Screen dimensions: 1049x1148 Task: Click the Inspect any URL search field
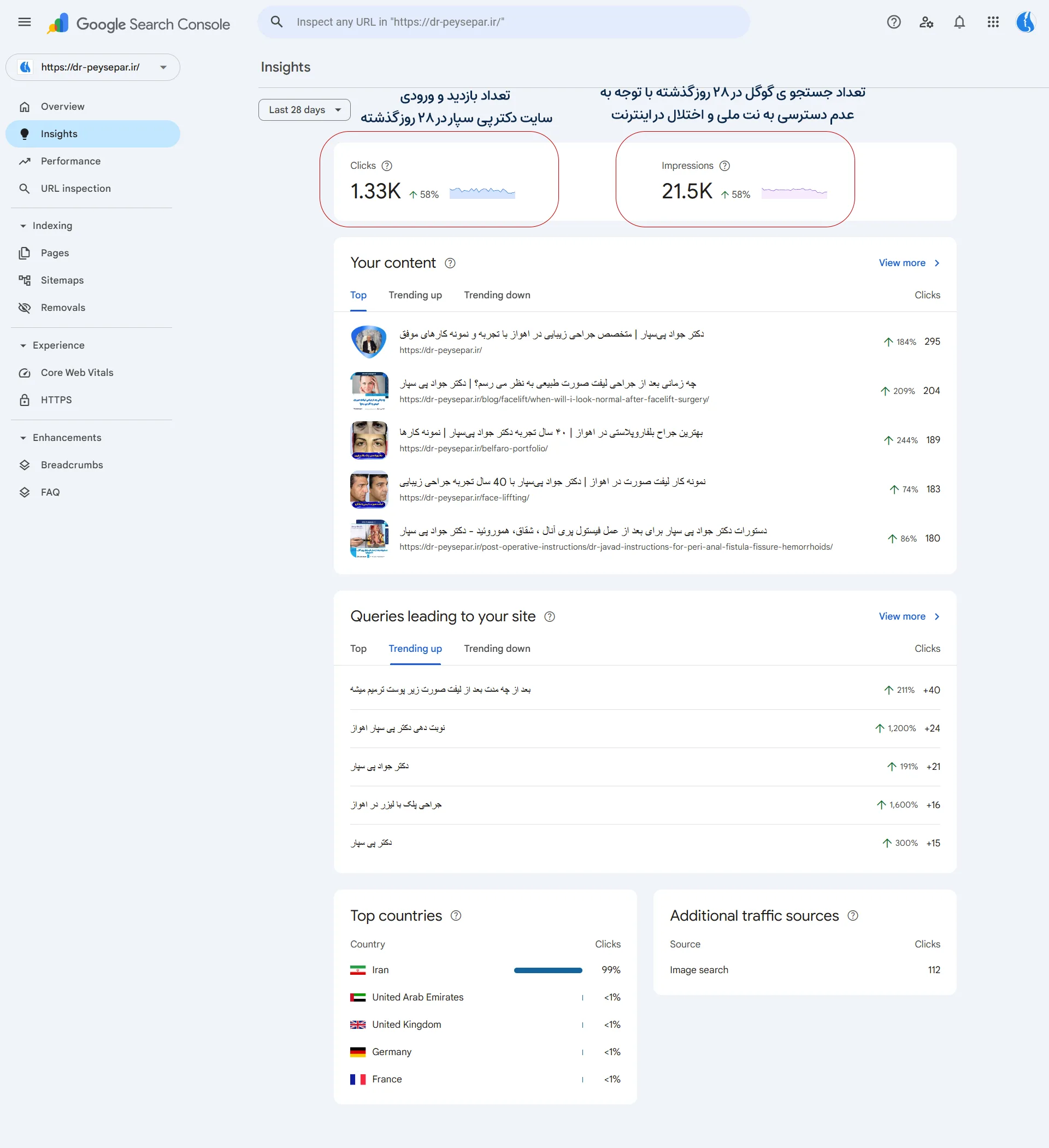[x=503, y=22]
